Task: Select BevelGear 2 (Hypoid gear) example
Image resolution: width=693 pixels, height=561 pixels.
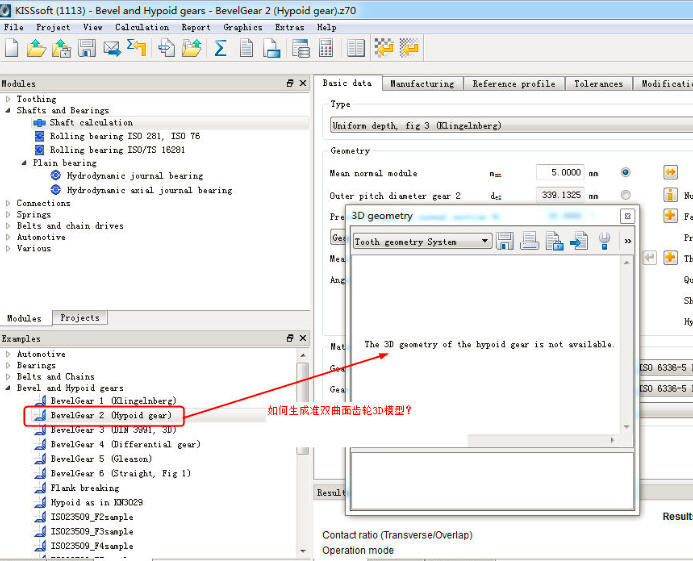Action: tap(110, 416)
